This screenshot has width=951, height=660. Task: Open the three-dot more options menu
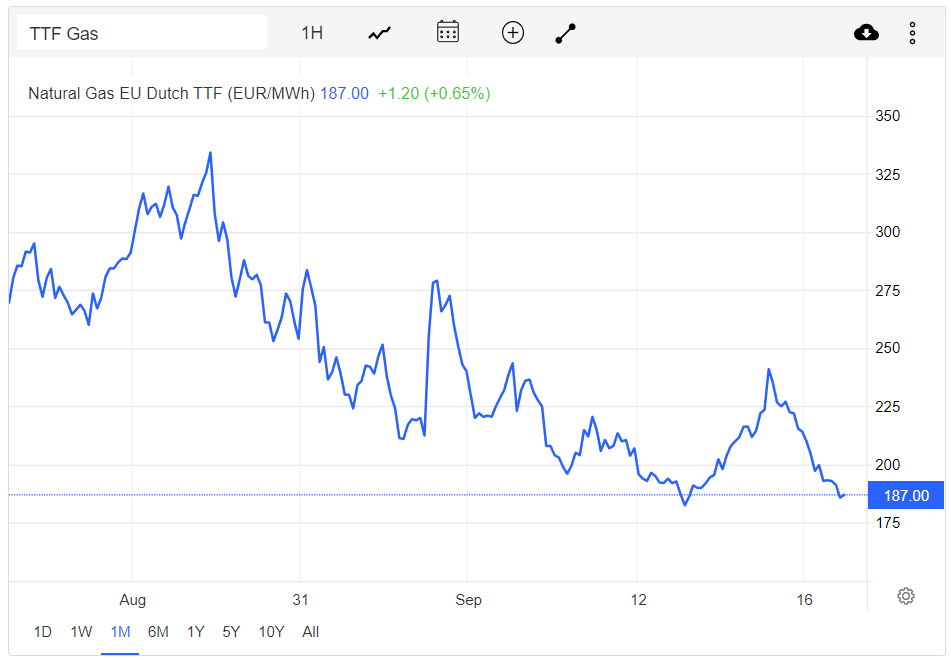(912, 33)
